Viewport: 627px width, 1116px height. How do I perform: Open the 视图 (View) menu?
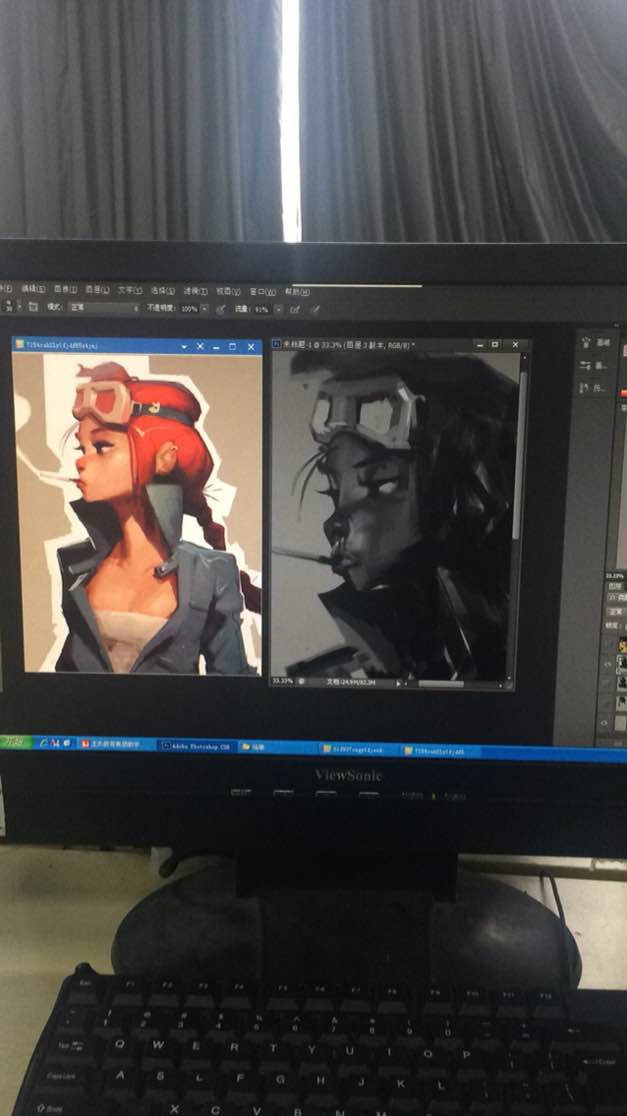[x=228, y=291]
